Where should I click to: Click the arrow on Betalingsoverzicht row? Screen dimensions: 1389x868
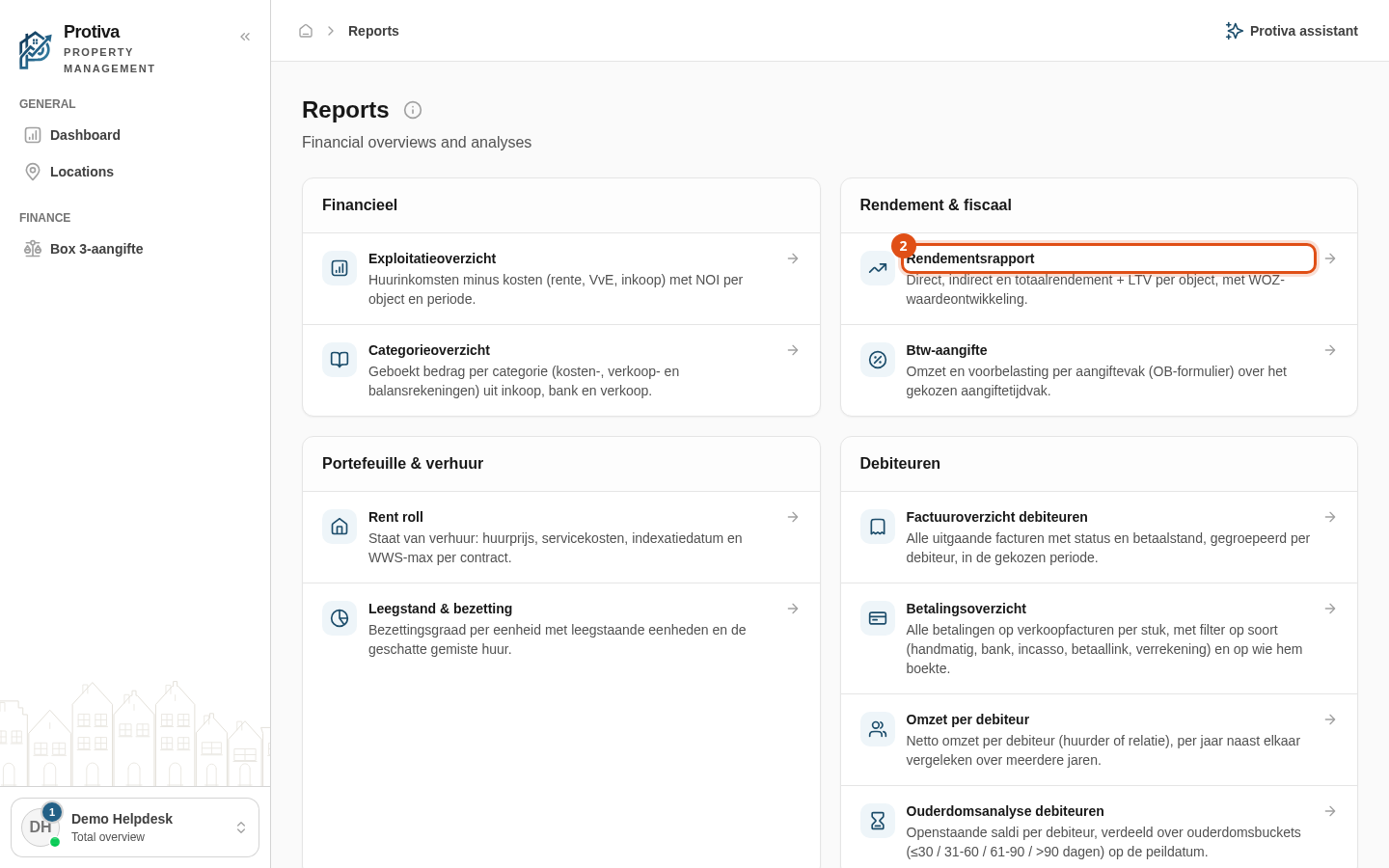(x=1330, y=609)
